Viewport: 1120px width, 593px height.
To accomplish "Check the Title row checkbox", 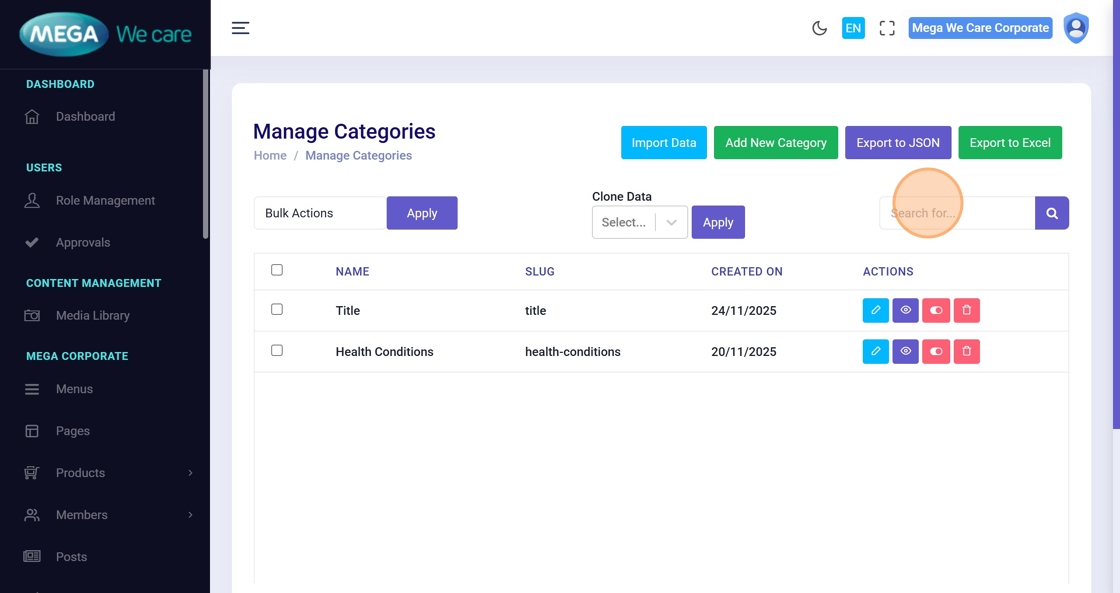I will [277, 310].
